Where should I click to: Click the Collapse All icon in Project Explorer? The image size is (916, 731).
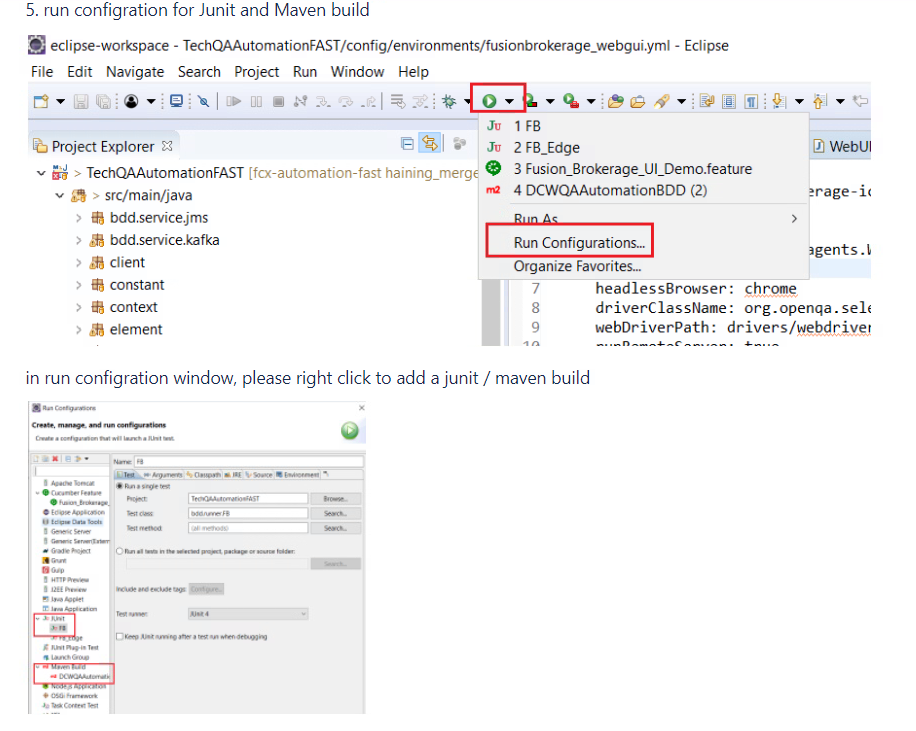[407, 144]
